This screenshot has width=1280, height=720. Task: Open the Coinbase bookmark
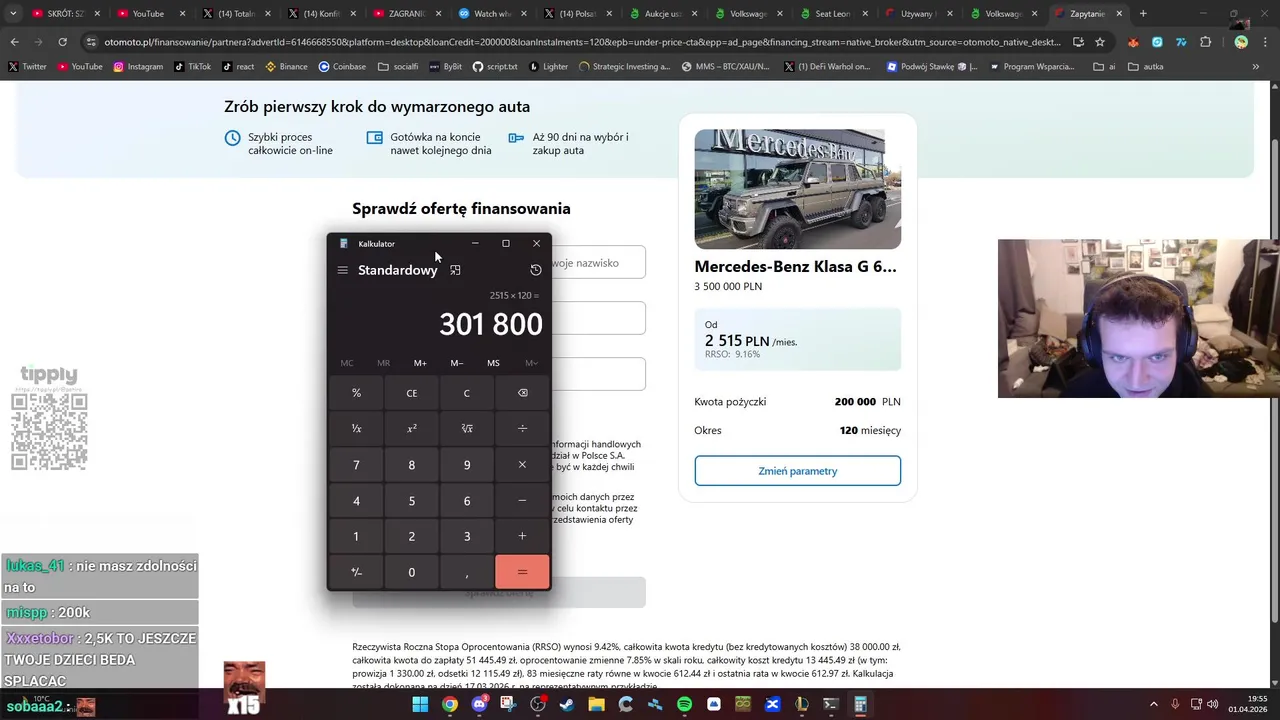click(x=342, y=67)
